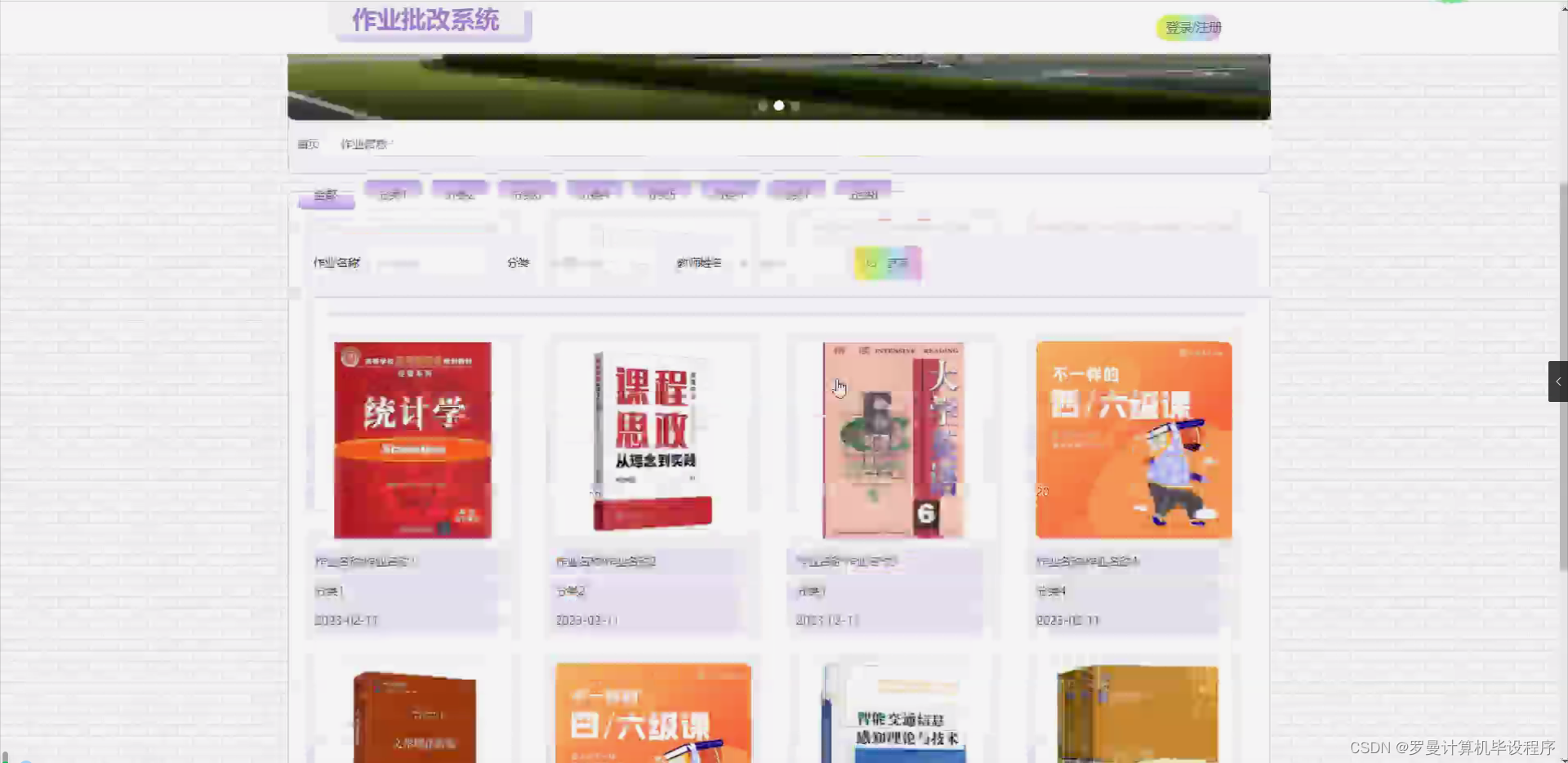Screen dimensions: 1568x763
Task: Click the rainbow 查询 search button
Action: [x=888, y=263]
